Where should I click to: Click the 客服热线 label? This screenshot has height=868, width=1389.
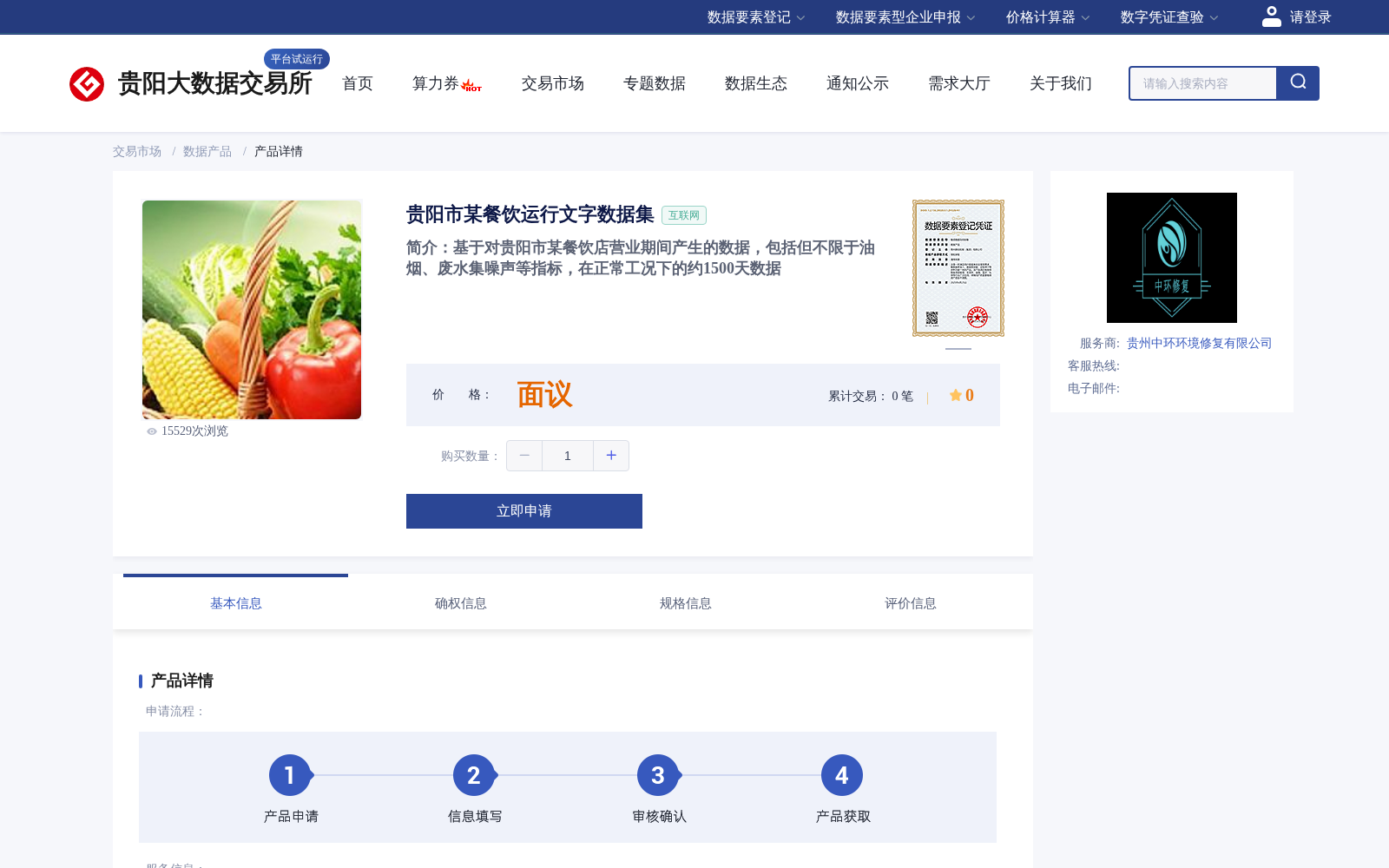pos(1094,365)
